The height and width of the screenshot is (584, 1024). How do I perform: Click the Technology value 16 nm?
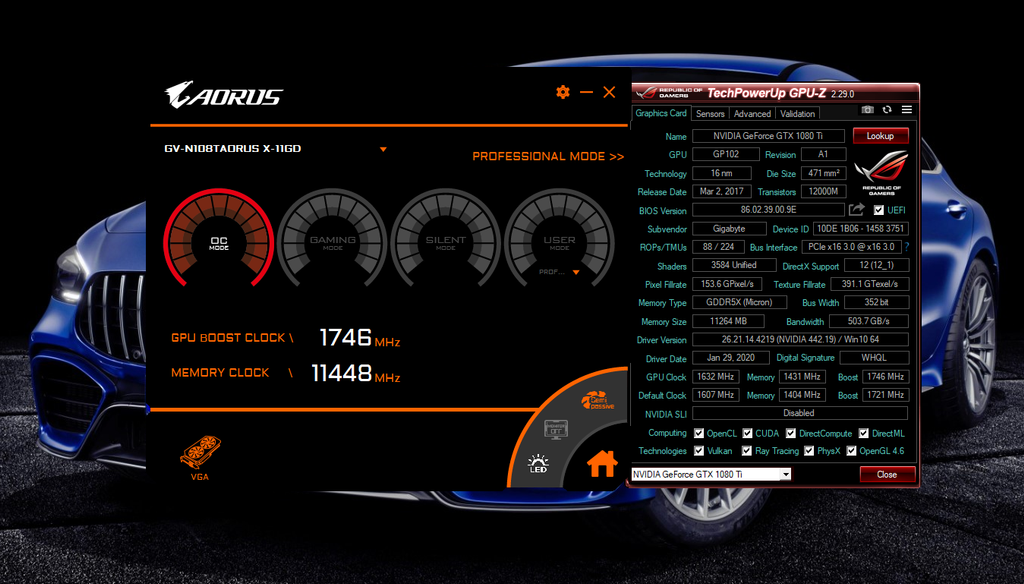click(x=722, y=173)
